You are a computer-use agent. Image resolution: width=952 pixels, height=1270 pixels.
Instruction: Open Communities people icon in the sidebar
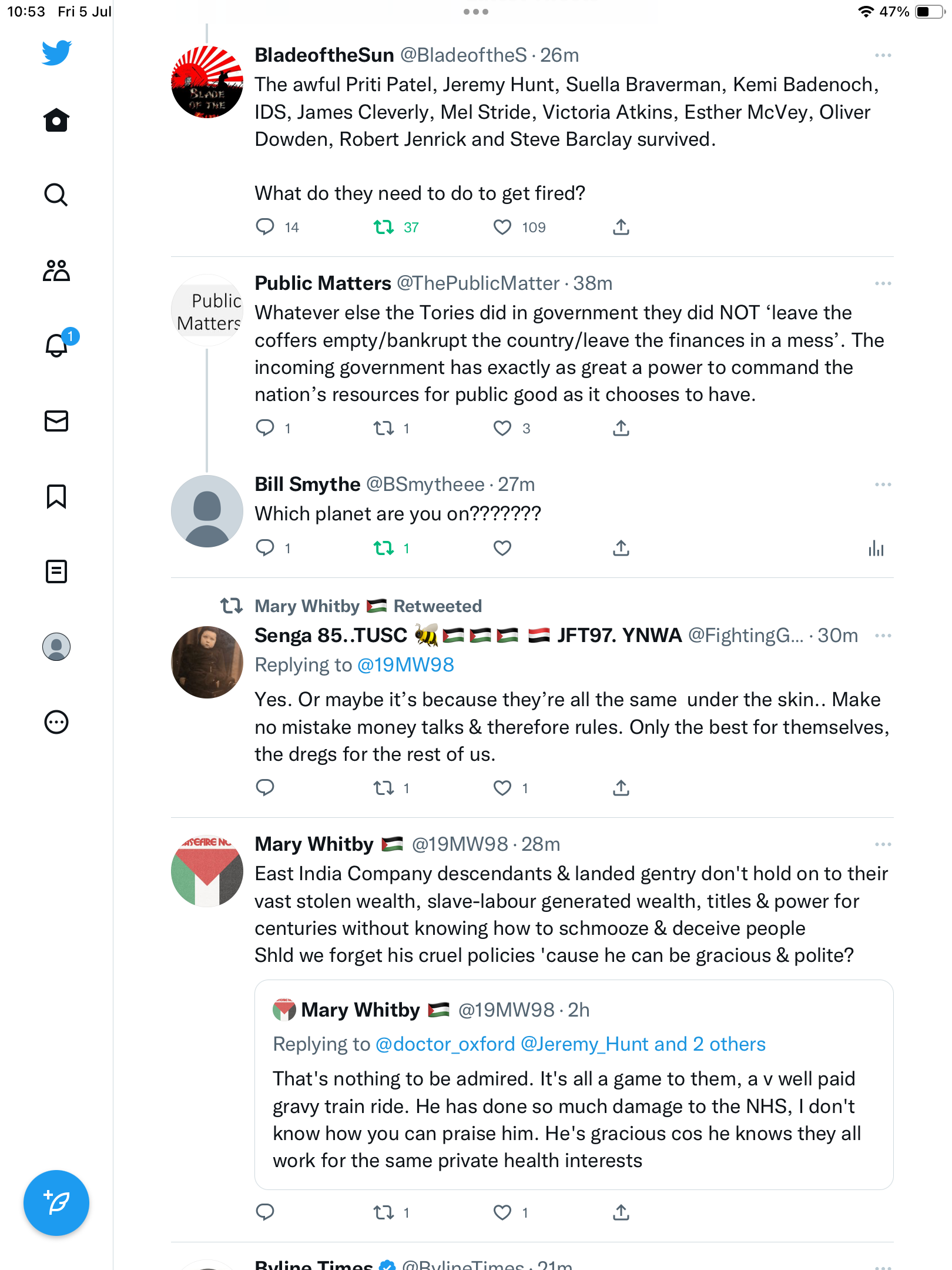[x=56, y=270]
